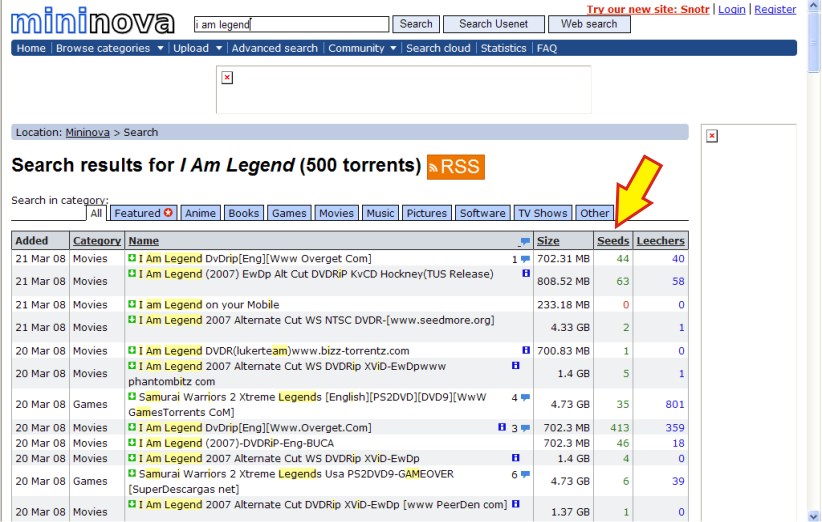Open the Search cloud menu item

coord(438,48)
